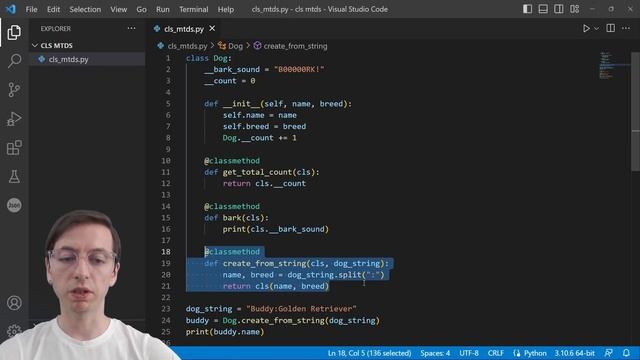Click create_from_string breadcrumb
The height and width of the screenshot is (360, 640).
pos(295,46)
